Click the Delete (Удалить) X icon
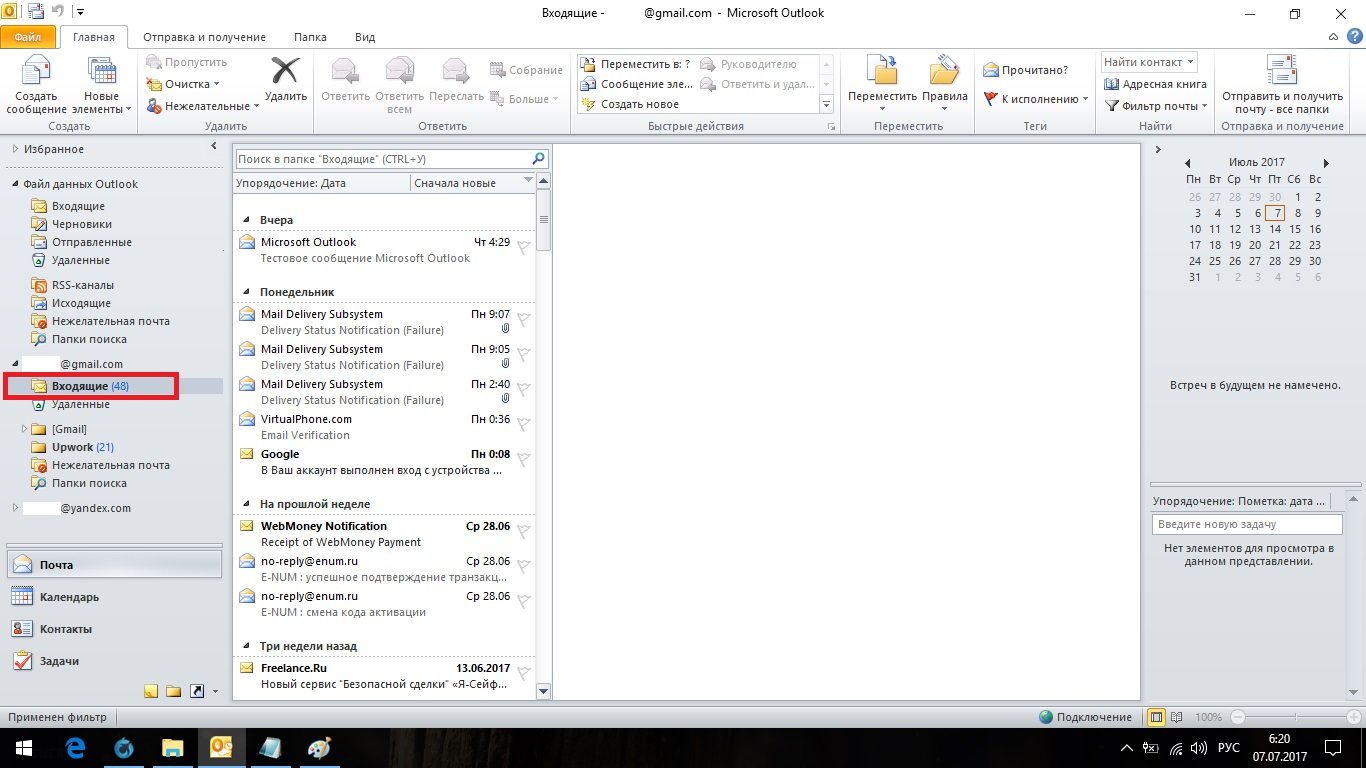 [x=286, y=72]
